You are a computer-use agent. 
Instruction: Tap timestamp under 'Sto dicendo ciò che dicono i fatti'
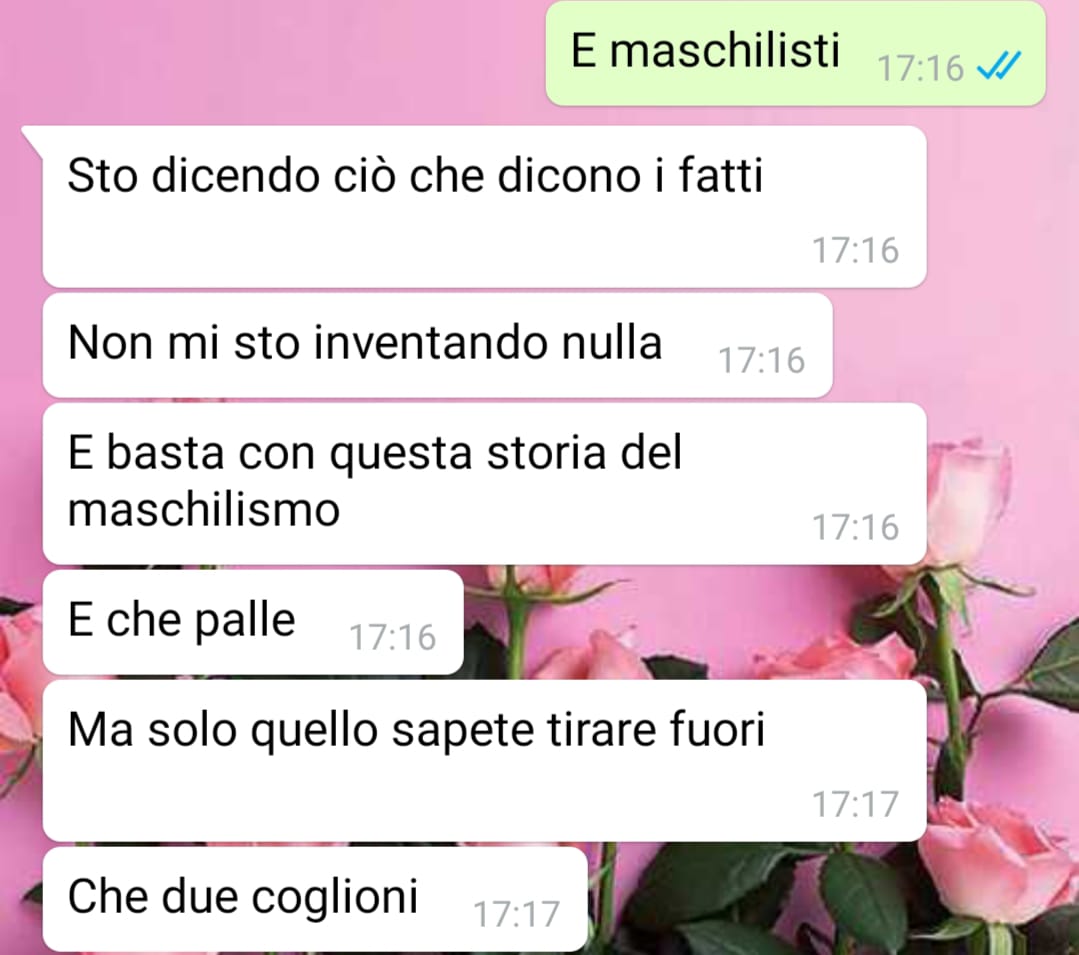pyautogui.click(x=855, y=250)
